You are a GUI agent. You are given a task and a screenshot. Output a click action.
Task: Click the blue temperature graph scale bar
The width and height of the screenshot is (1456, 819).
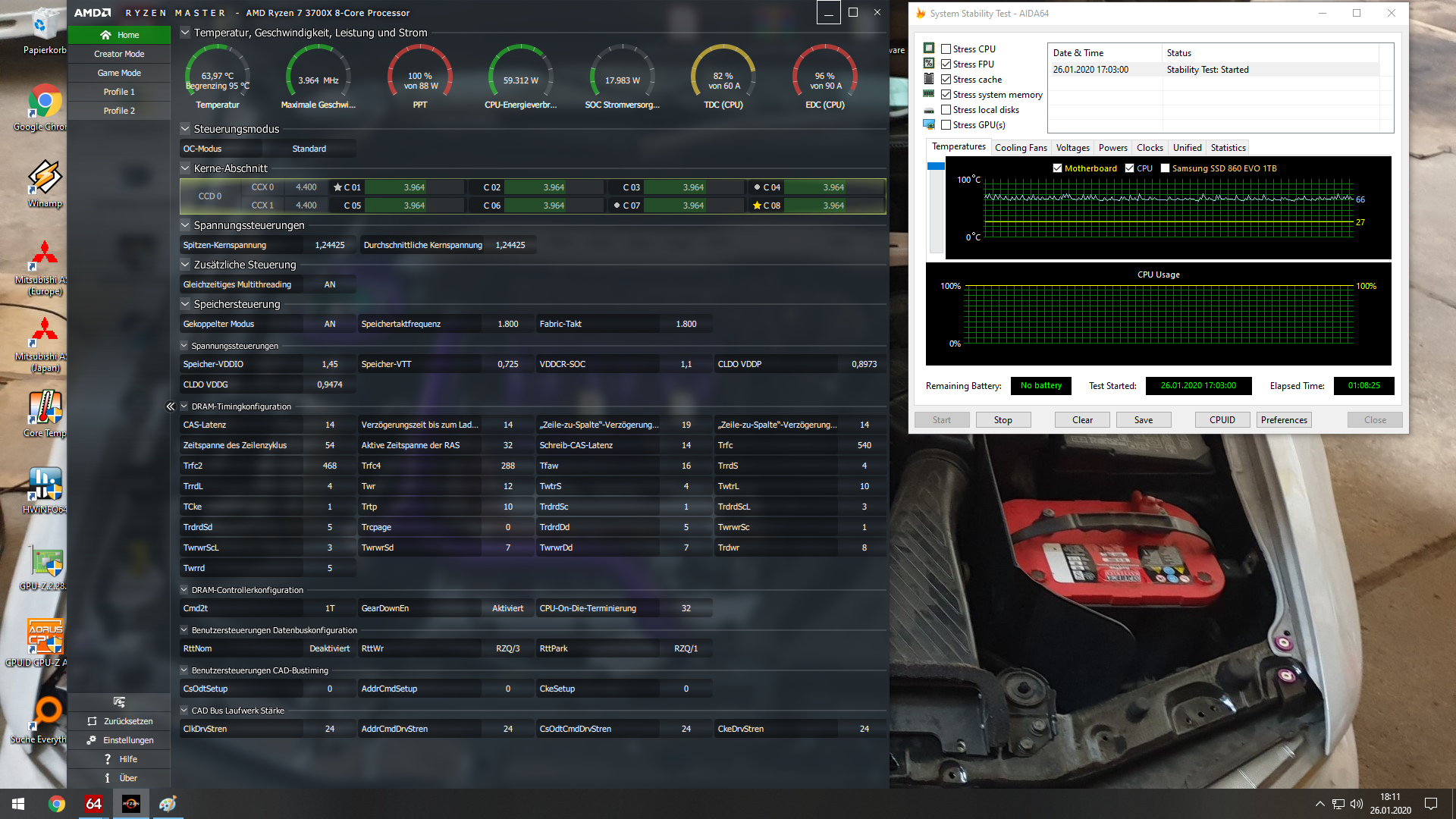936,166
